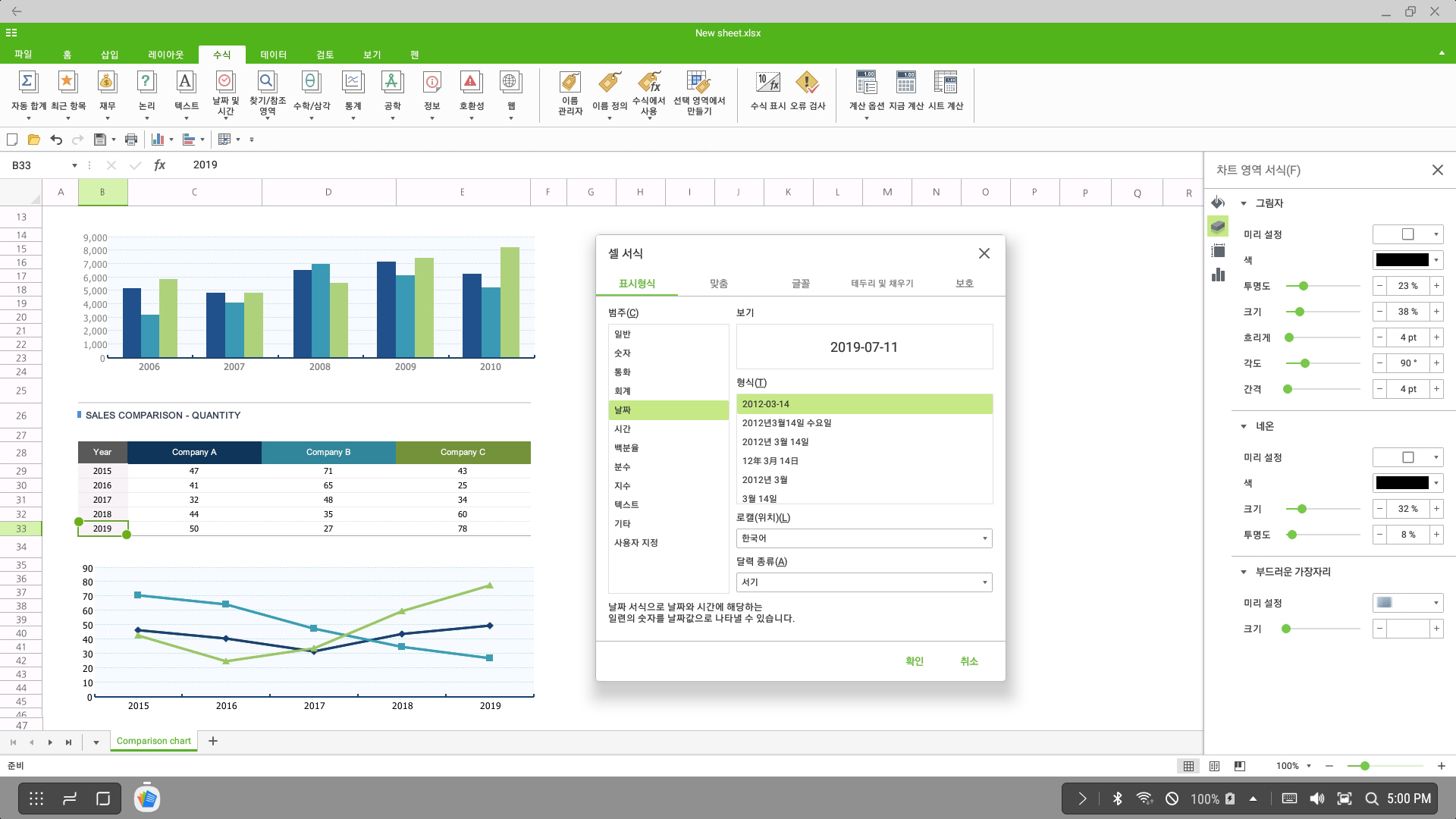Open the soft edges 미리 설정 dropdown

click(x=1407, y=603)
